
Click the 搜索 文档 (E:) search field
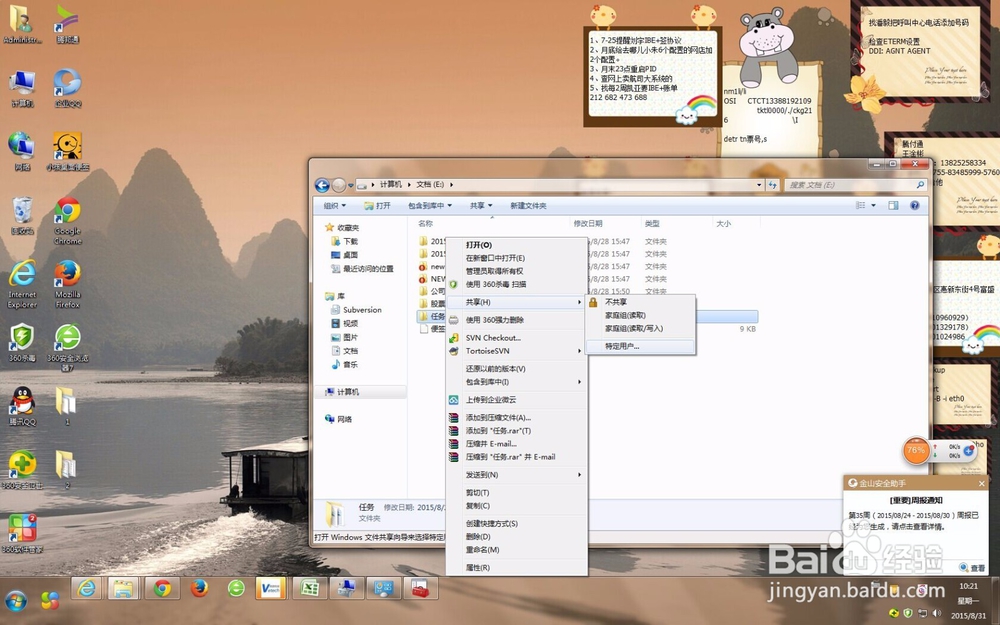coord(855,185)
